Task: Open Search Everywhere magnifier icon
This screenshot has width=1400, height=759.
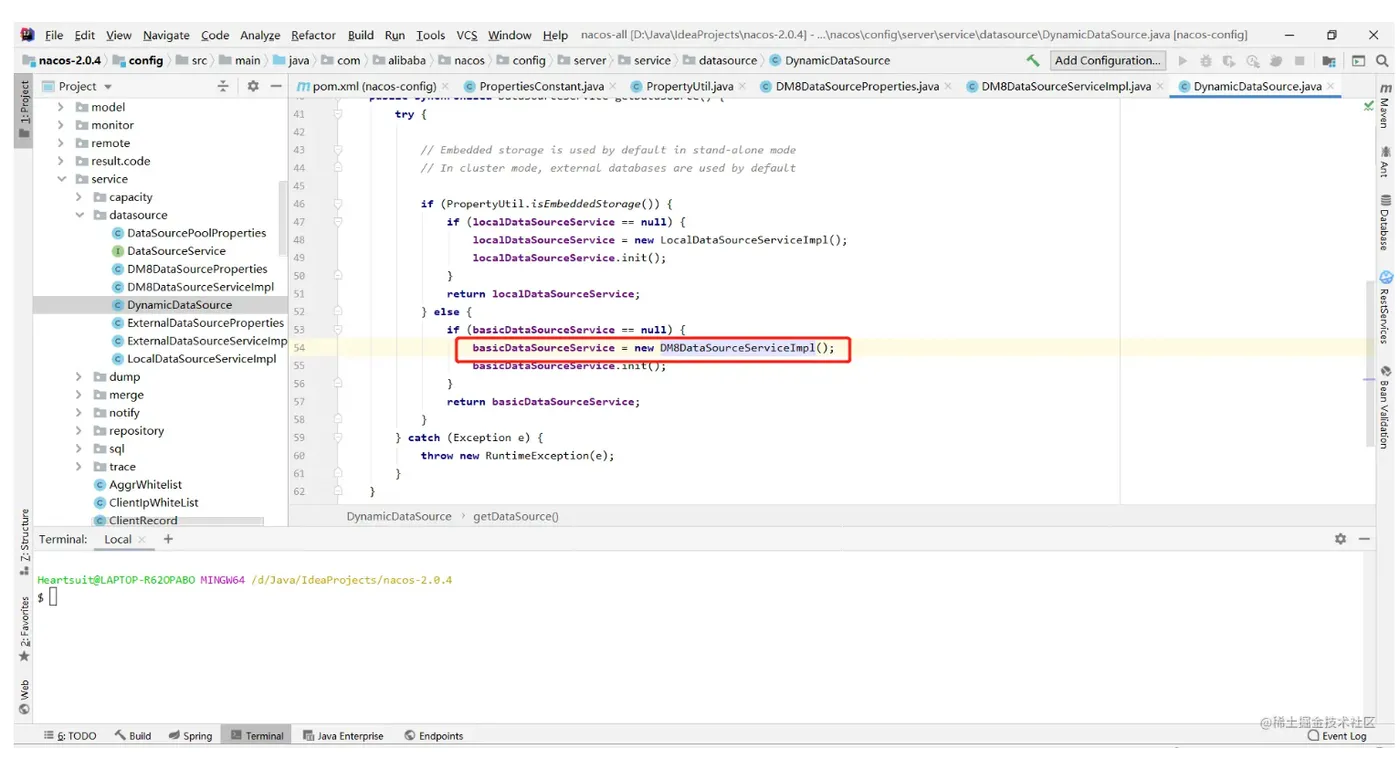Action: (1382, 61)
